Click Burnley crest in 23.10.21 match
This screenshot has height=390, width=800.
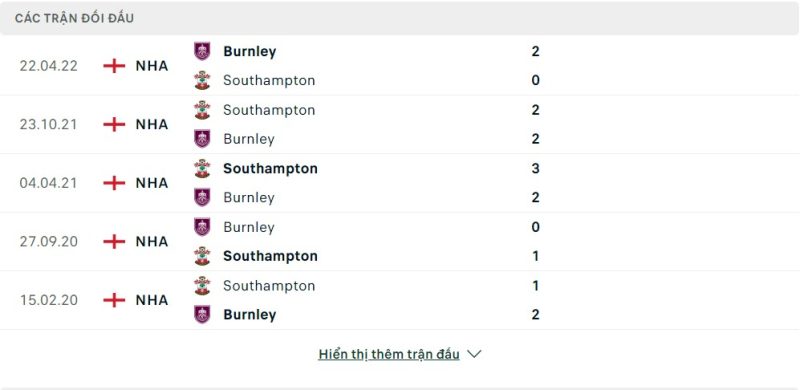202,139
